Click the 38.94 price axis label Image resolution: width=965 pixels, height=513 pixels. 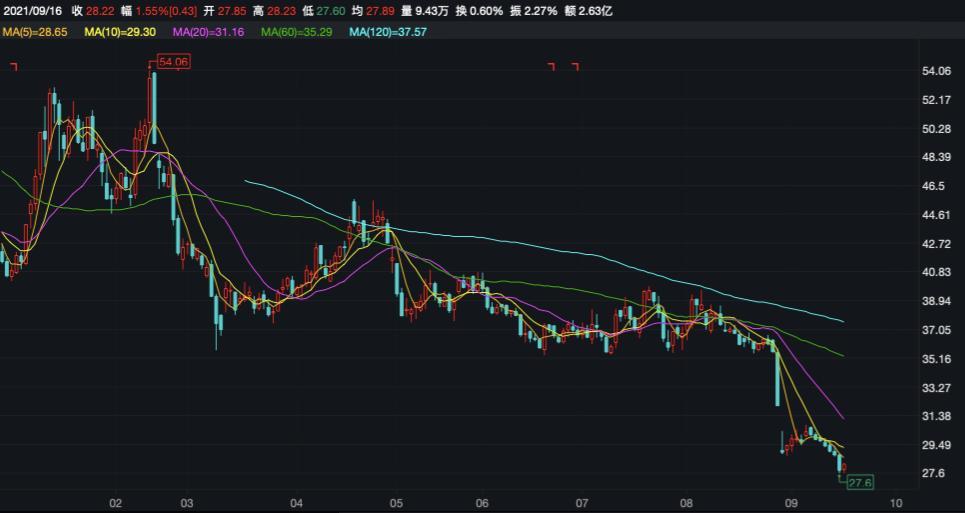point(935,301)
